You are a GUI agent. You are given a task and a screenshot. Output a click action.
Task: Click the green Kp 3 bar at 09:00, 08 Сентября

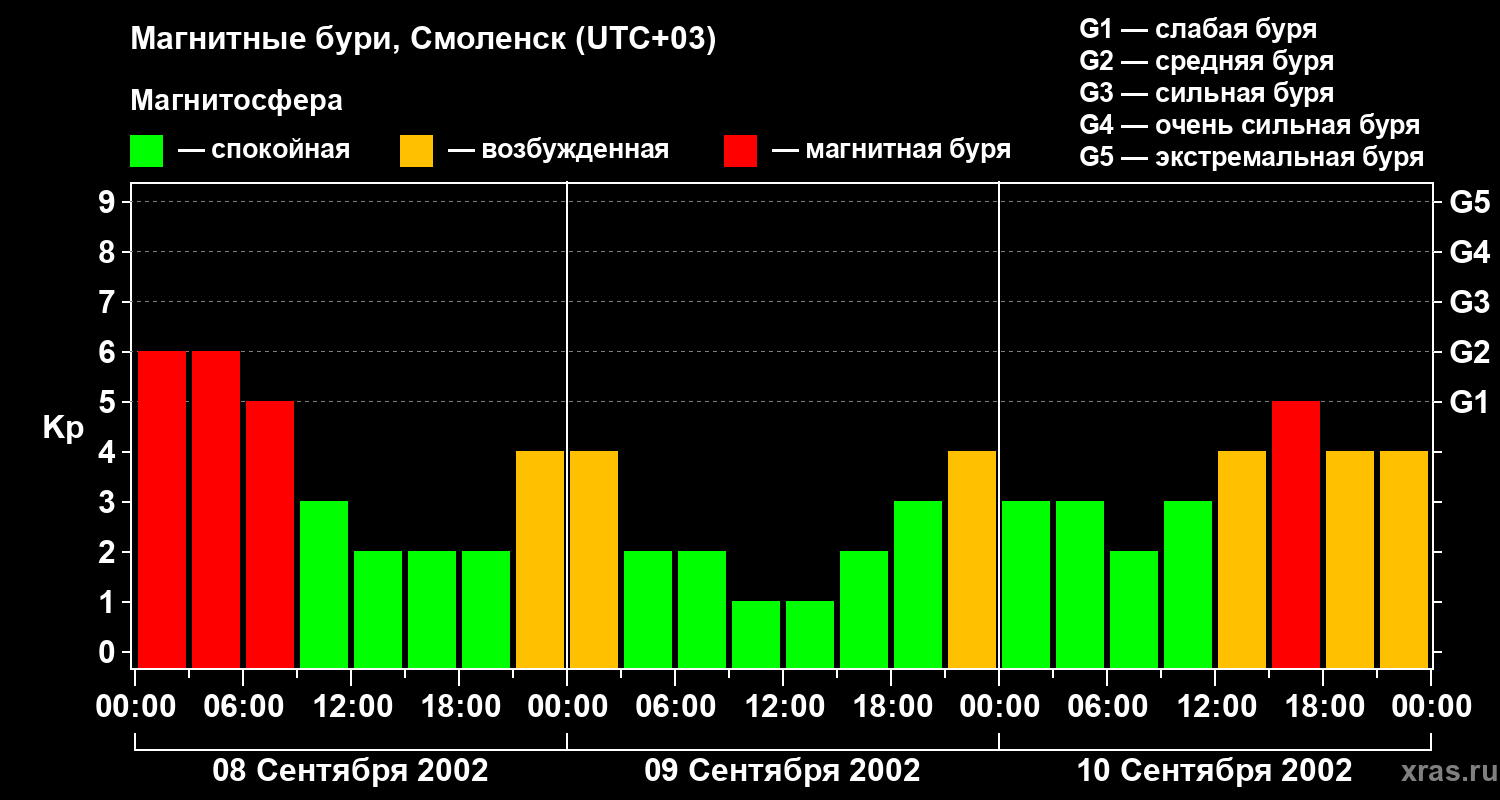pos(324,584)
